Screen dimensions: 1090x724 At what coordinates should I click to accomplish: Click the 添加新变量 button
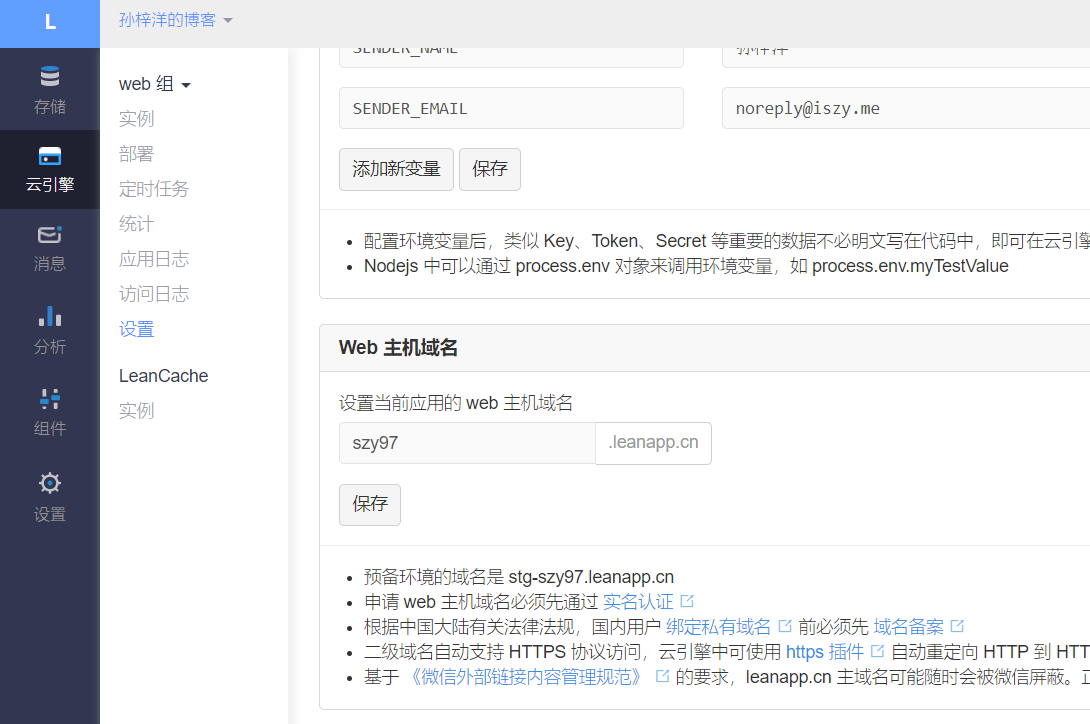pyautogui.click(x=396, y=169)
